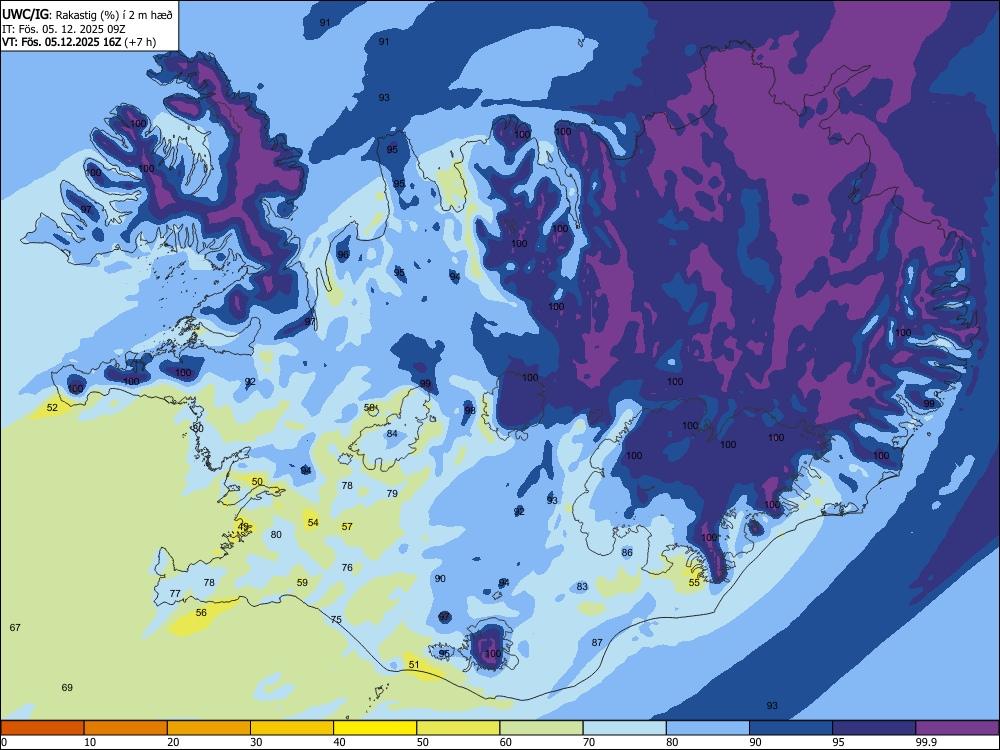The image size is (1000, 750).
Task: Click the above-99.9% purple legend swatch
Action: [x=957, y=728]
